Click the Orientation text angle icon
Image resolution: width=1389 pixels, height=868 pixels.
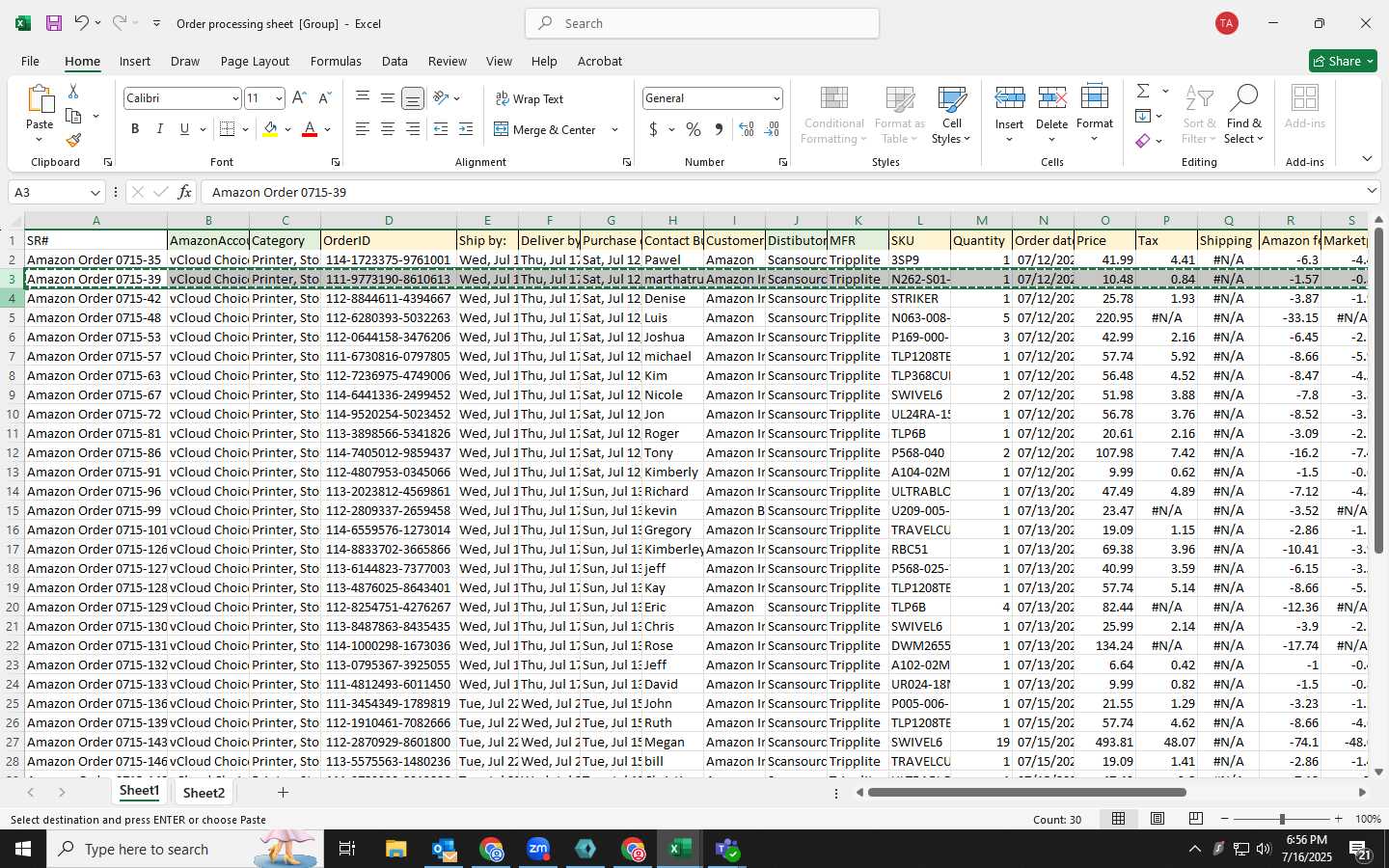point(441,97)
